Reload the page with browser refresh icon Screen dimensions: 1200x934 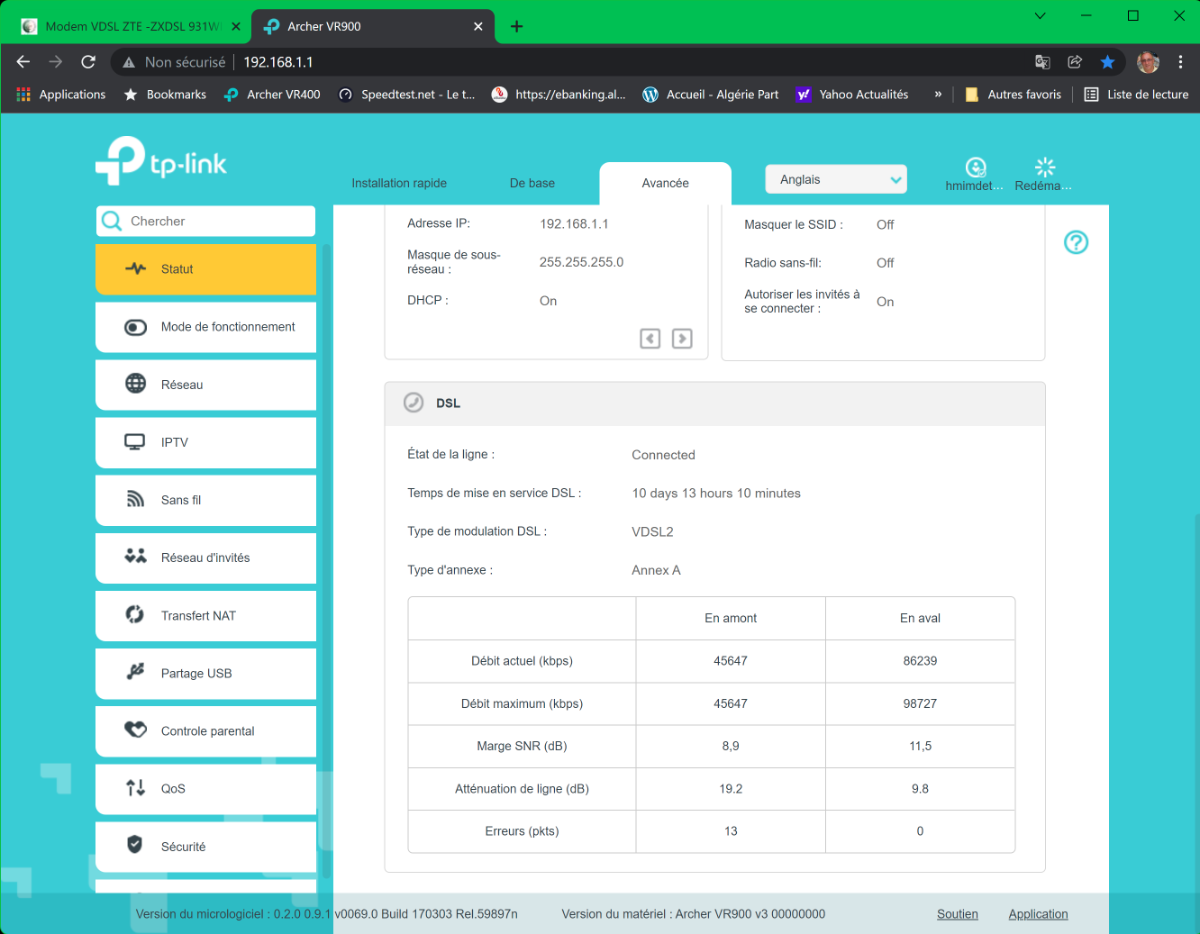88,62
